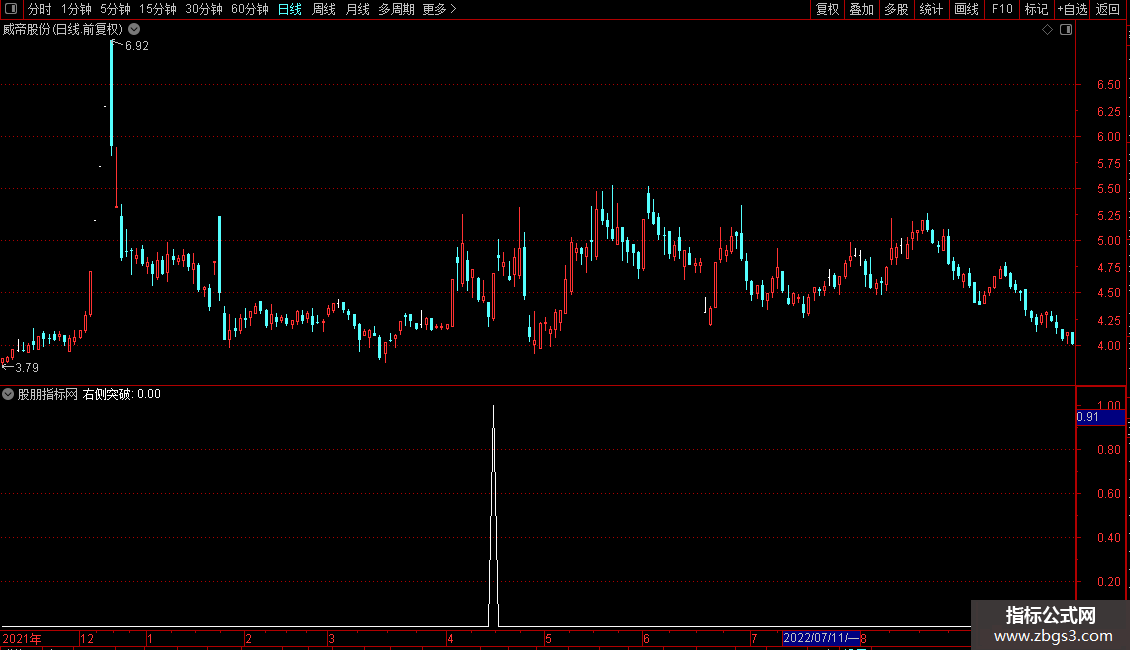
Task: Click 返回 to go back
Action: pos(1108,9)
